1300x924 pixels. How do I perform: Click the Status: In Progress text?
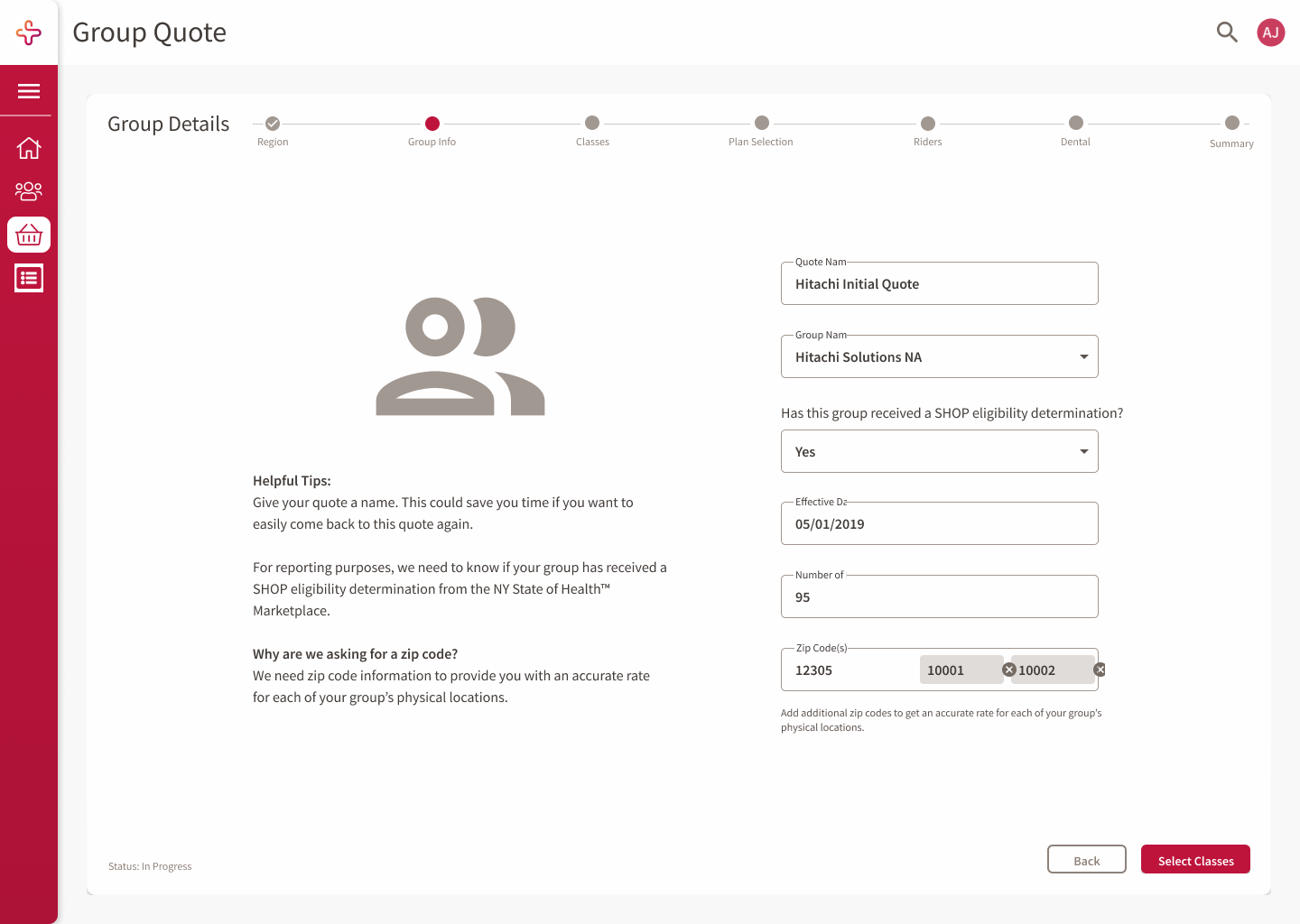point(150,866)
